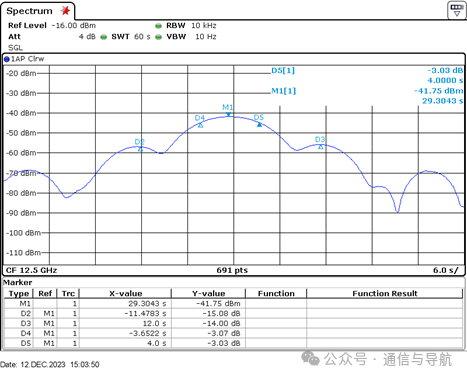The width and height of the screenshot is (467, 378).
Task: Click the RBW 10 kHz value
Action: pyautogui.click(x=204, y=26)
